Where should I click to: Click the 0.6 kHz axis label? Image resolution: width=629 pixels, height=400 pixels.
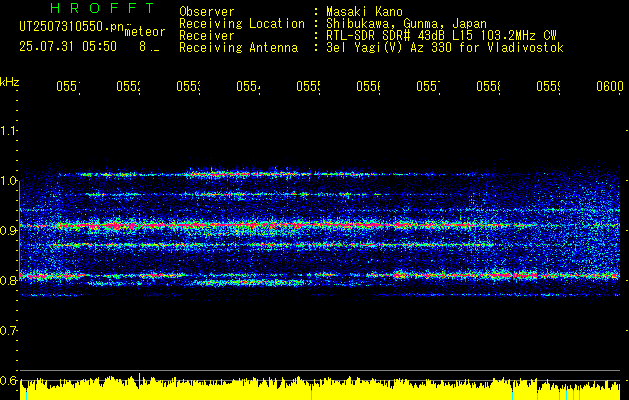point(9,380)
